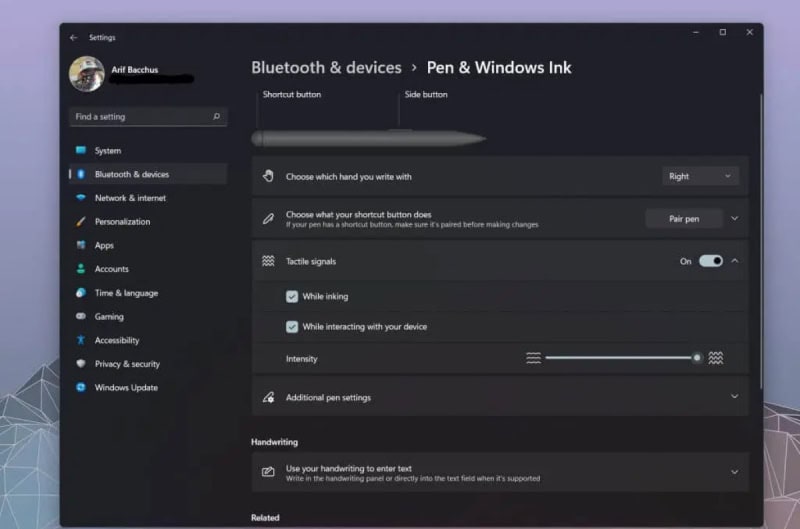Open the Apps settings page
The image size is (800, 529).
[104, 246]
